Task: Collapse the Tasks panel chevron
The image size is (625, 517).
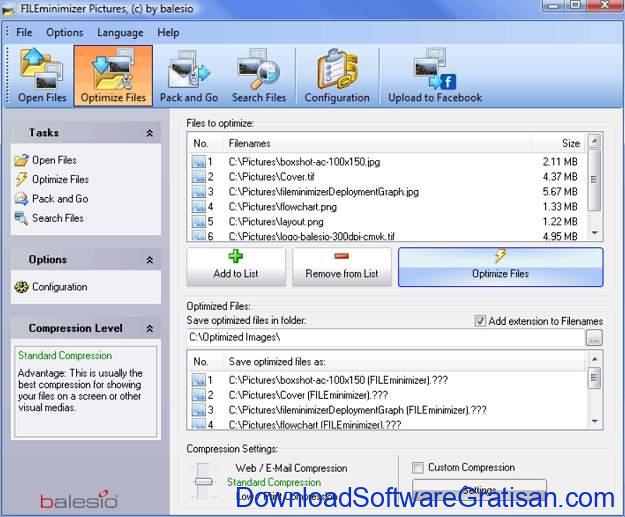Action: click(149, 133)
